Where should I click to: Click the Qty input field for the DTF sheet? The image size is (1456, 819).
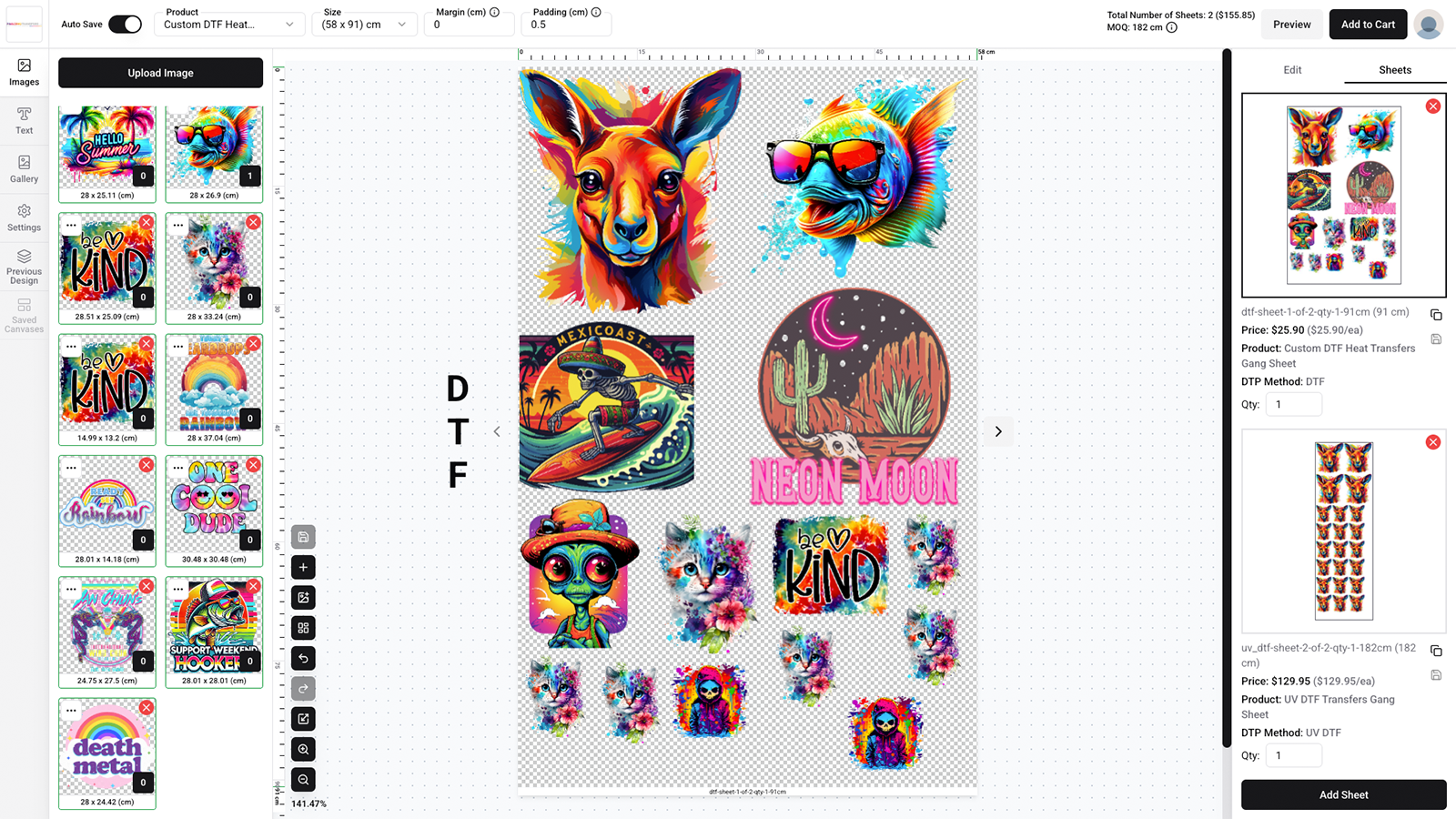point(1293,403)
